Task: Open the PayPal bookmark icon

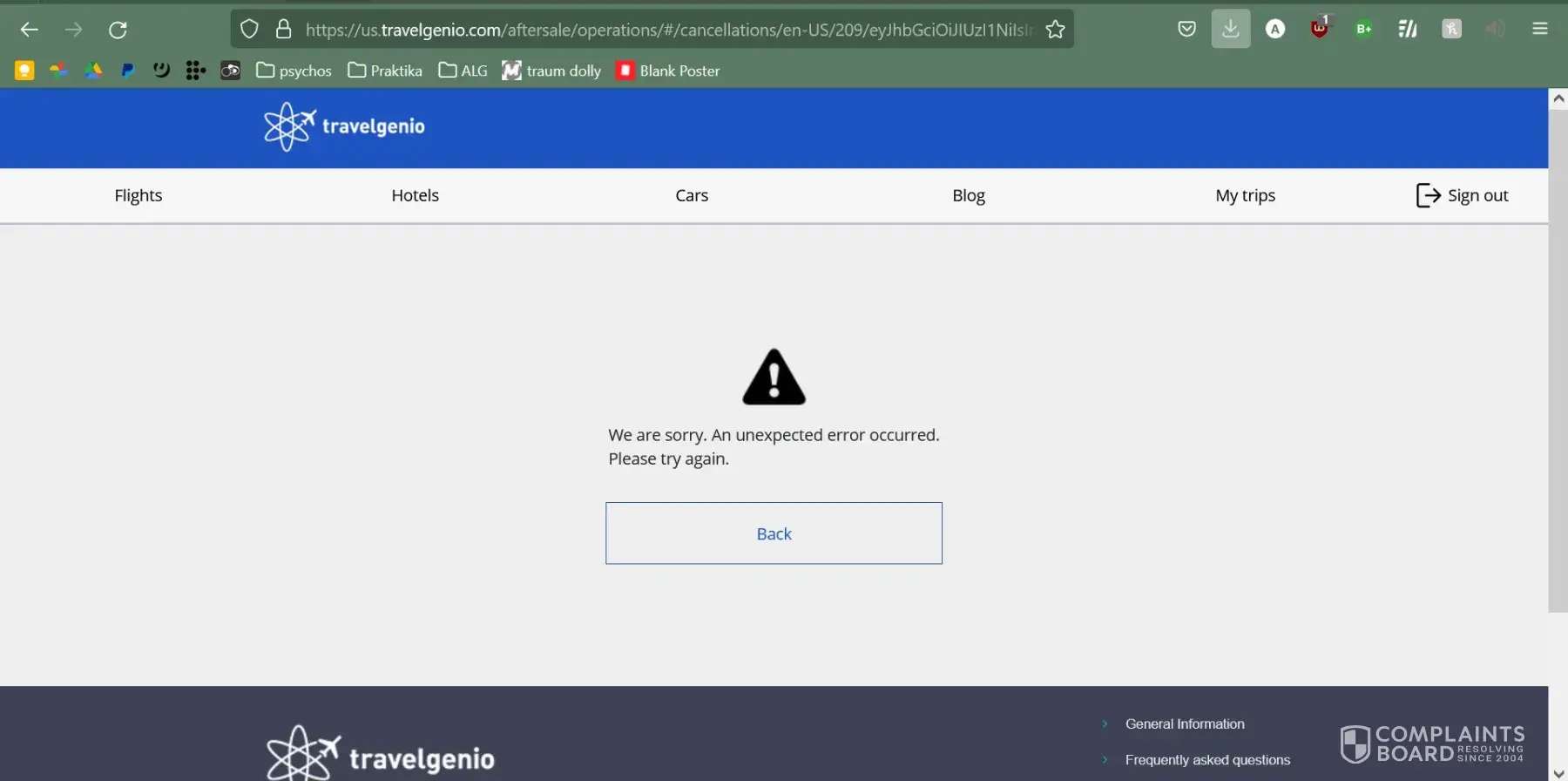Action: [127, 71]
